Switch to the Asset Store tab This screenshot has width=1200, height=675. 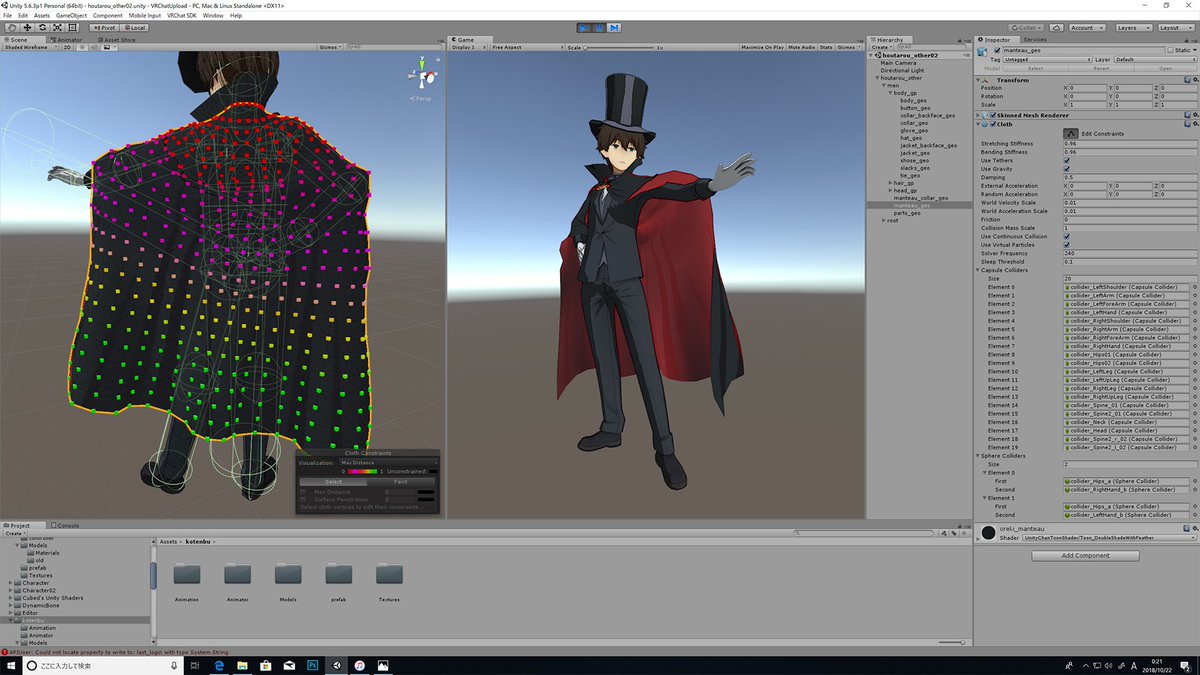tap(115, 40)
